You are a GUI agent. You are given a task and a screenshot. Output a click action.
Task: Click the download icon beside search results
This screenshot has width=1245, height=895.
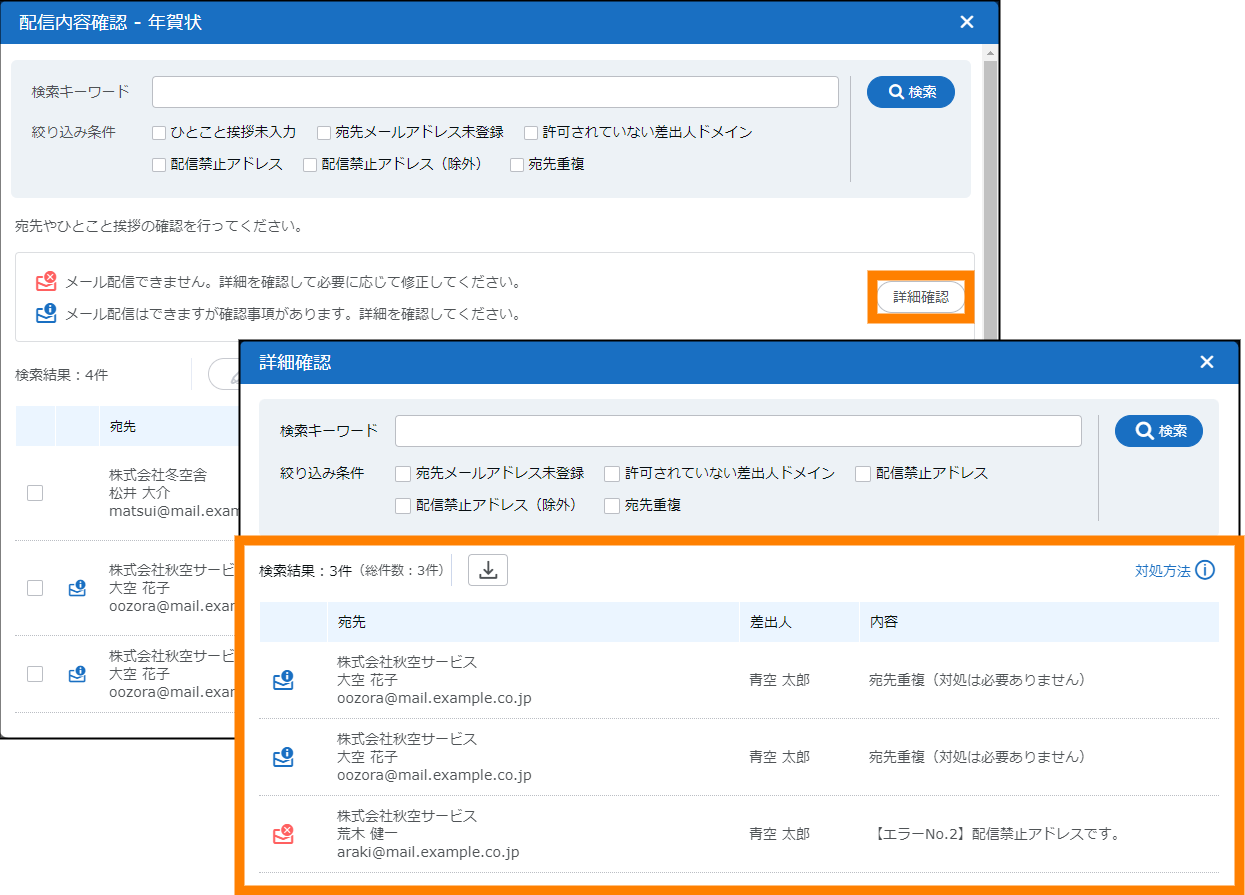tap(488, 570)
